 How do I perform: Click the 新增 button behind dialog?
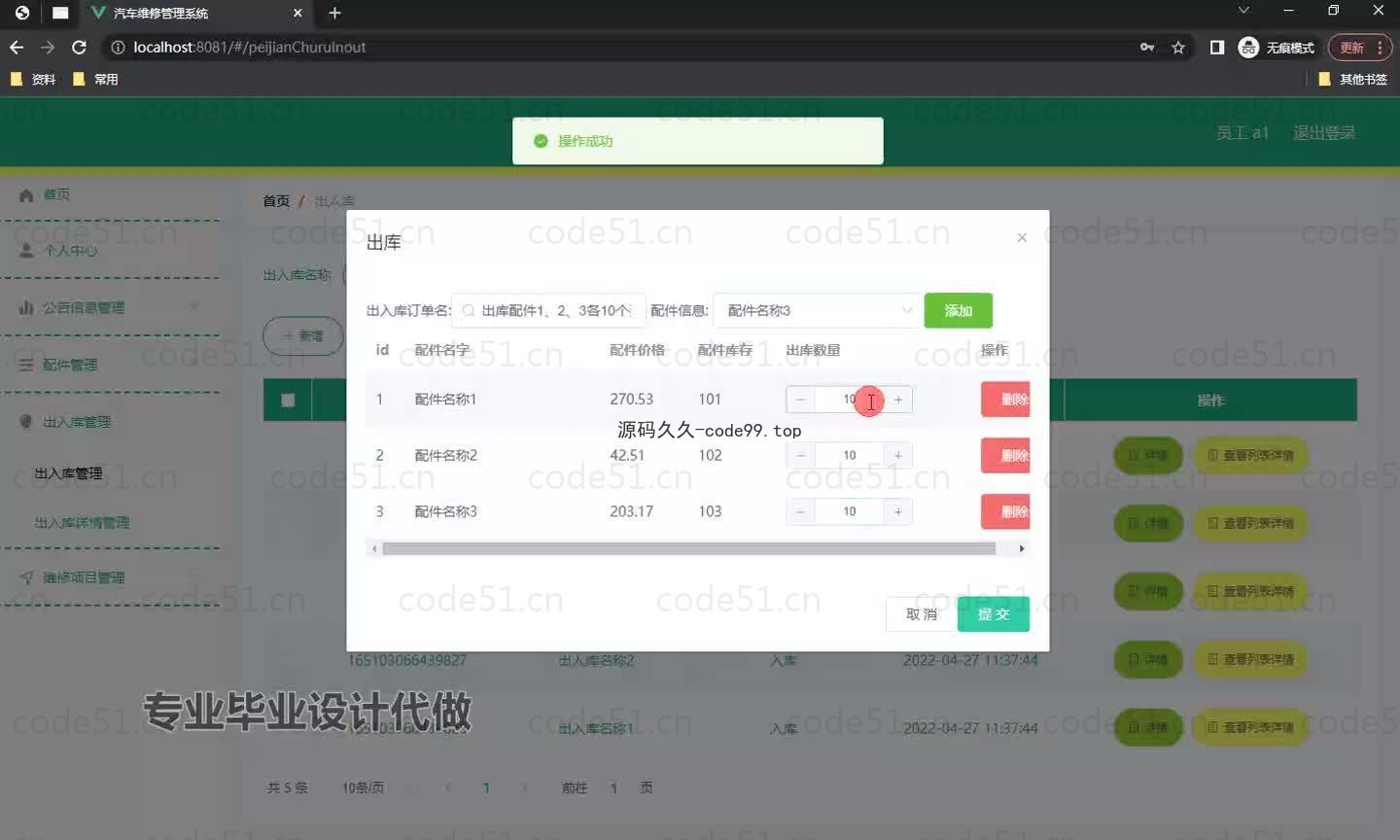[303, 335]
